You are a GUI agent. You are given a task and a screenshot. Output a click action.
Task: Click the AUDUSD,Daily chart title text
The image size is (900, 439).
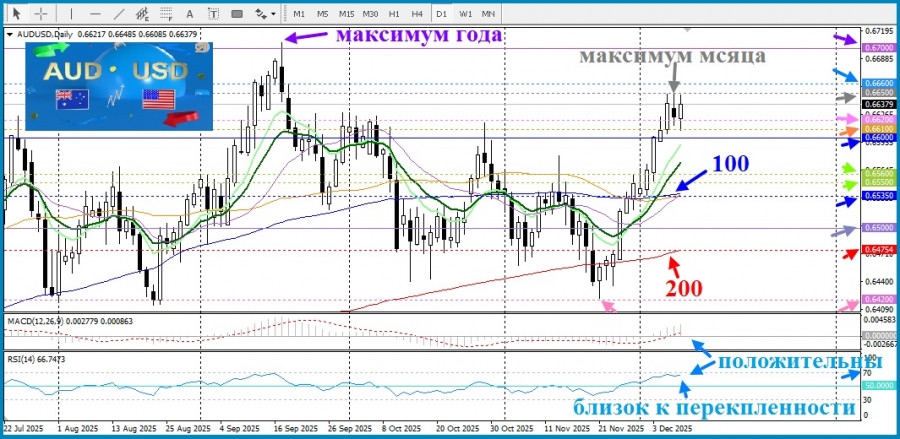[44, 34]
